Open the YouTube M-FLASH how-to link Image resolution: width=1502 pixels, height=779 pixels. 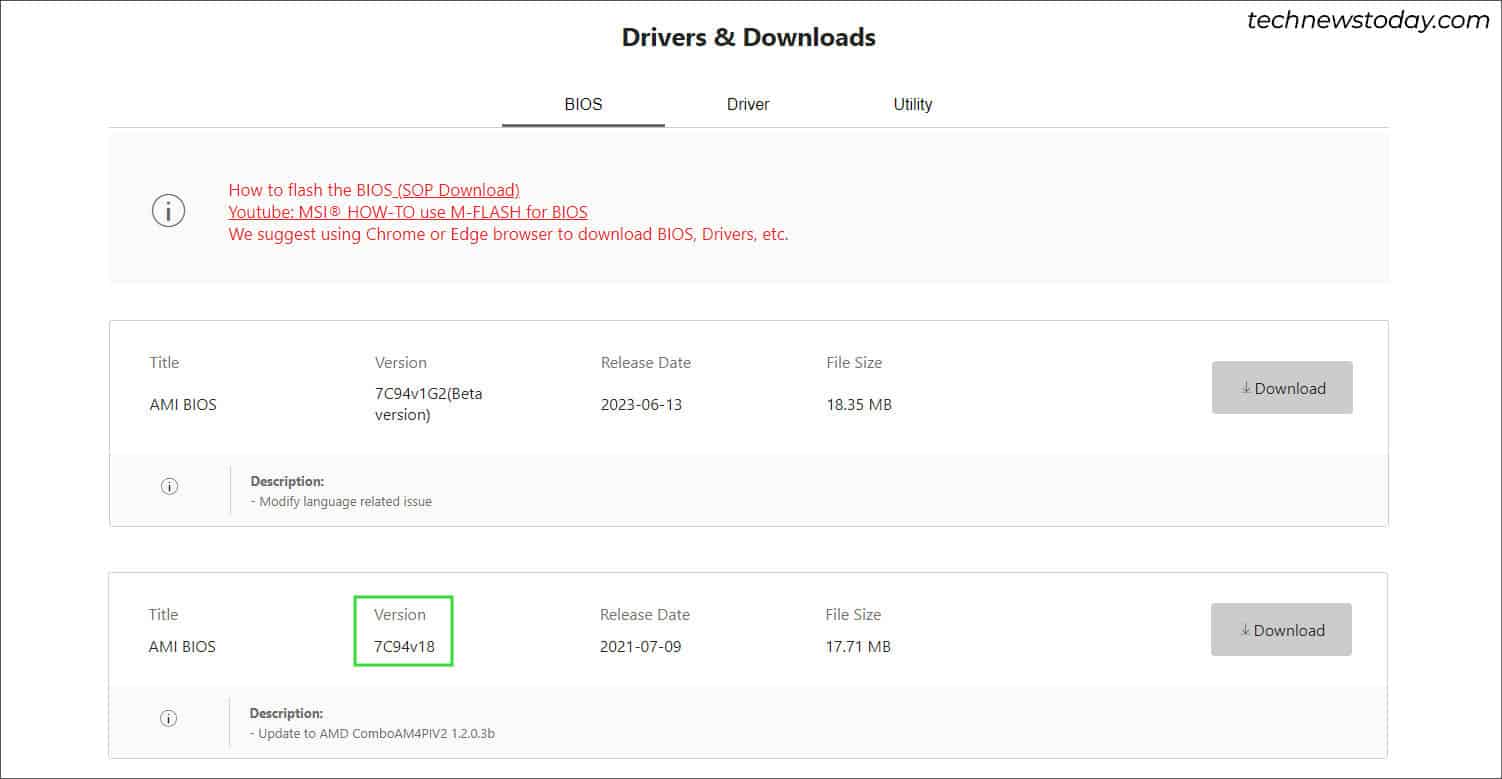(408, 212)
